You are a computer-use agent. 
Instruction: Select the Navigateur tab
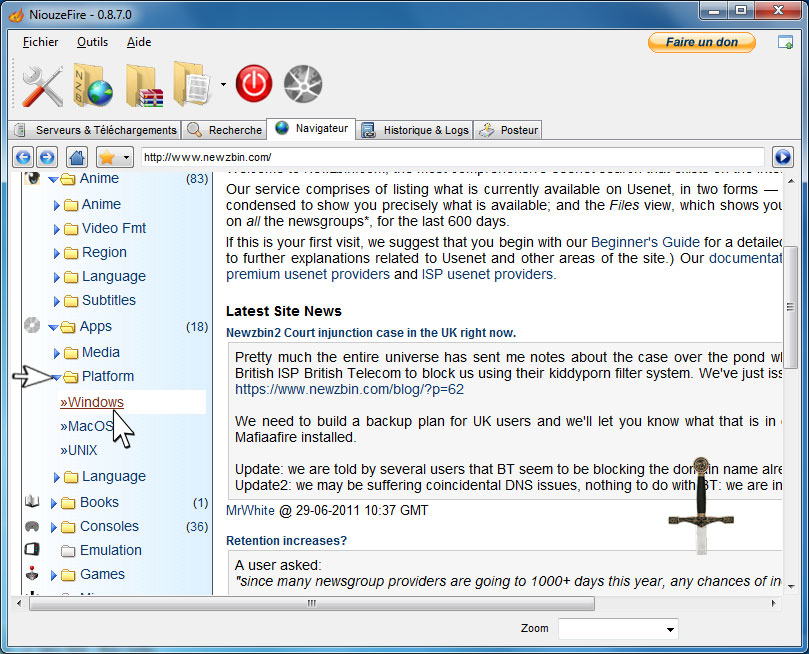pyautogui.click(x=311, y=128)
